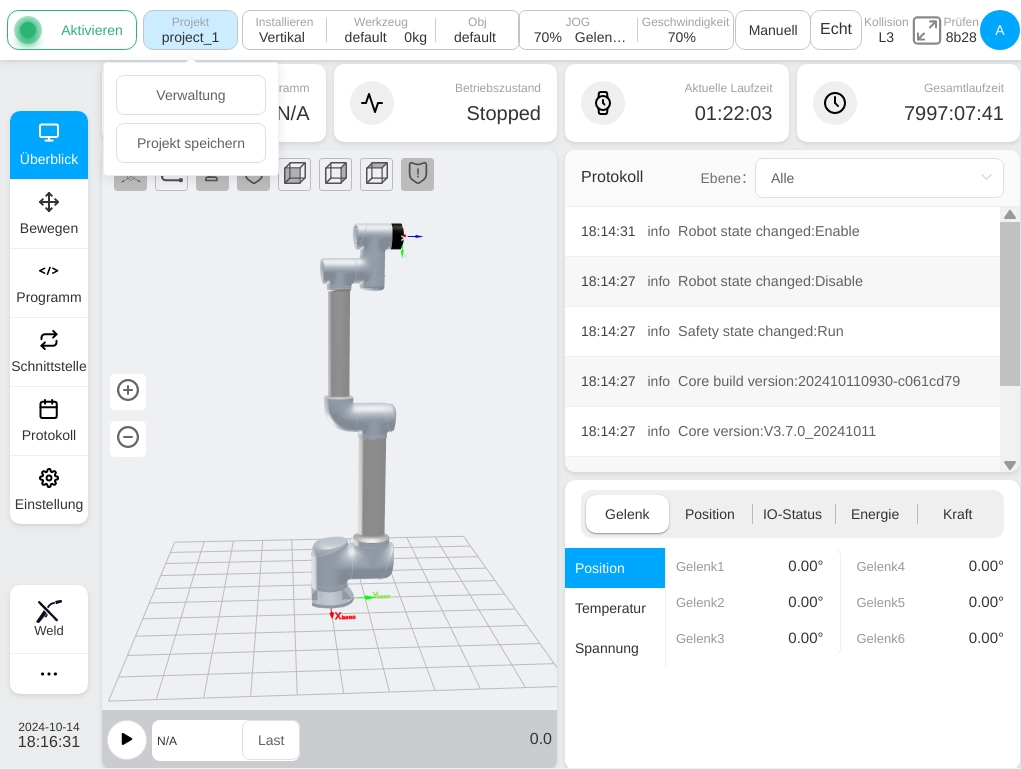Open the user account avatar A

point(1000,30)
